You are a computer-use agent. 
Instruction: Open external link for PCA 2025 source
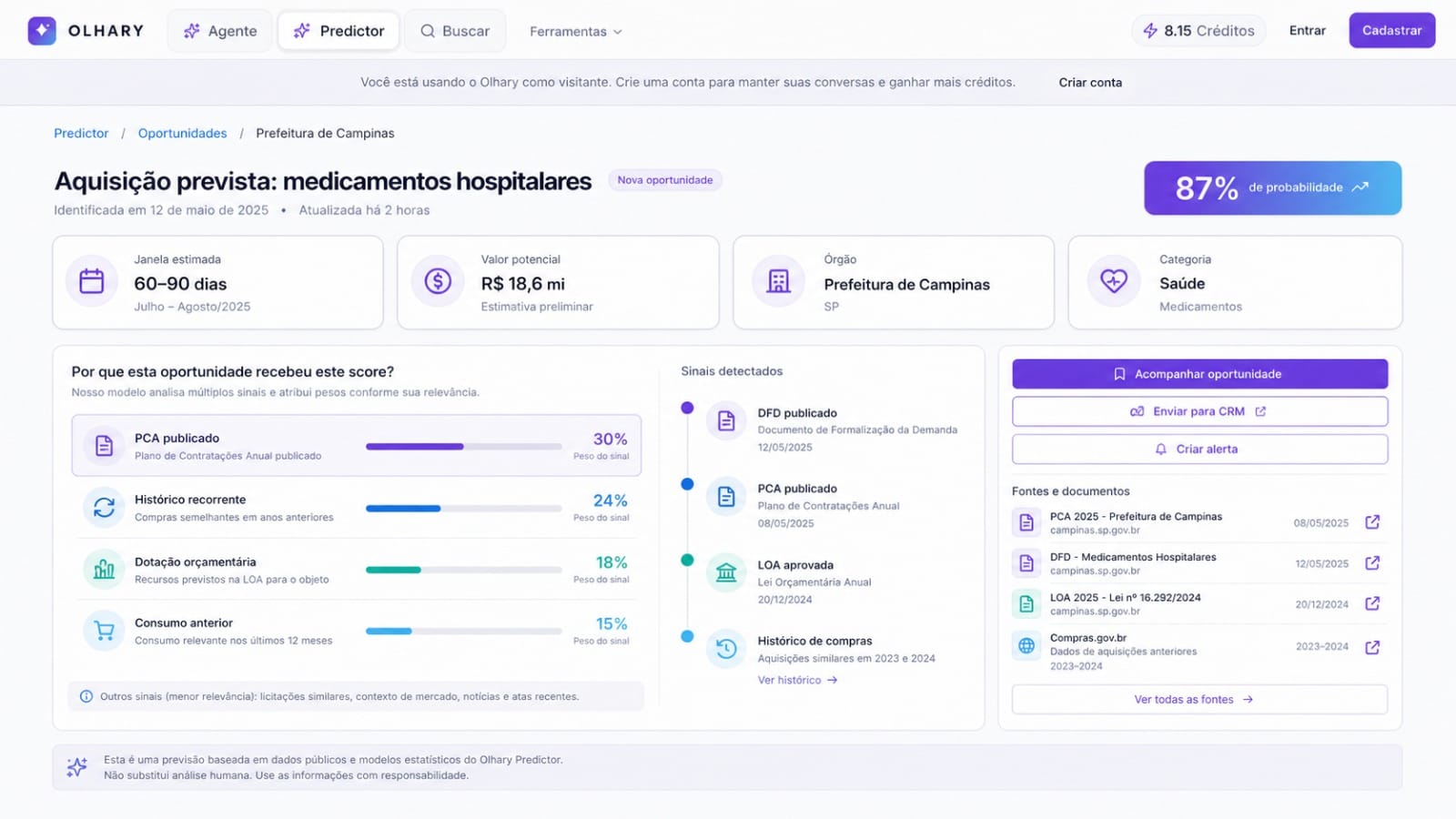(1372, 522)
